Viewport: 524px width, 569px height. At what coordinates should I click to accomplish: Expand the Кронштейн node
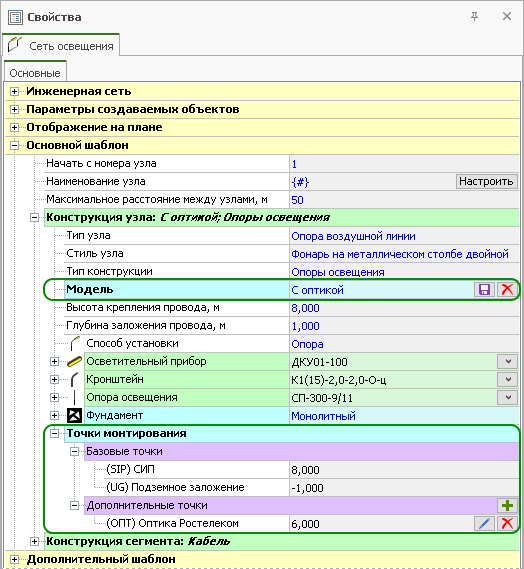[x=54, y=380]
